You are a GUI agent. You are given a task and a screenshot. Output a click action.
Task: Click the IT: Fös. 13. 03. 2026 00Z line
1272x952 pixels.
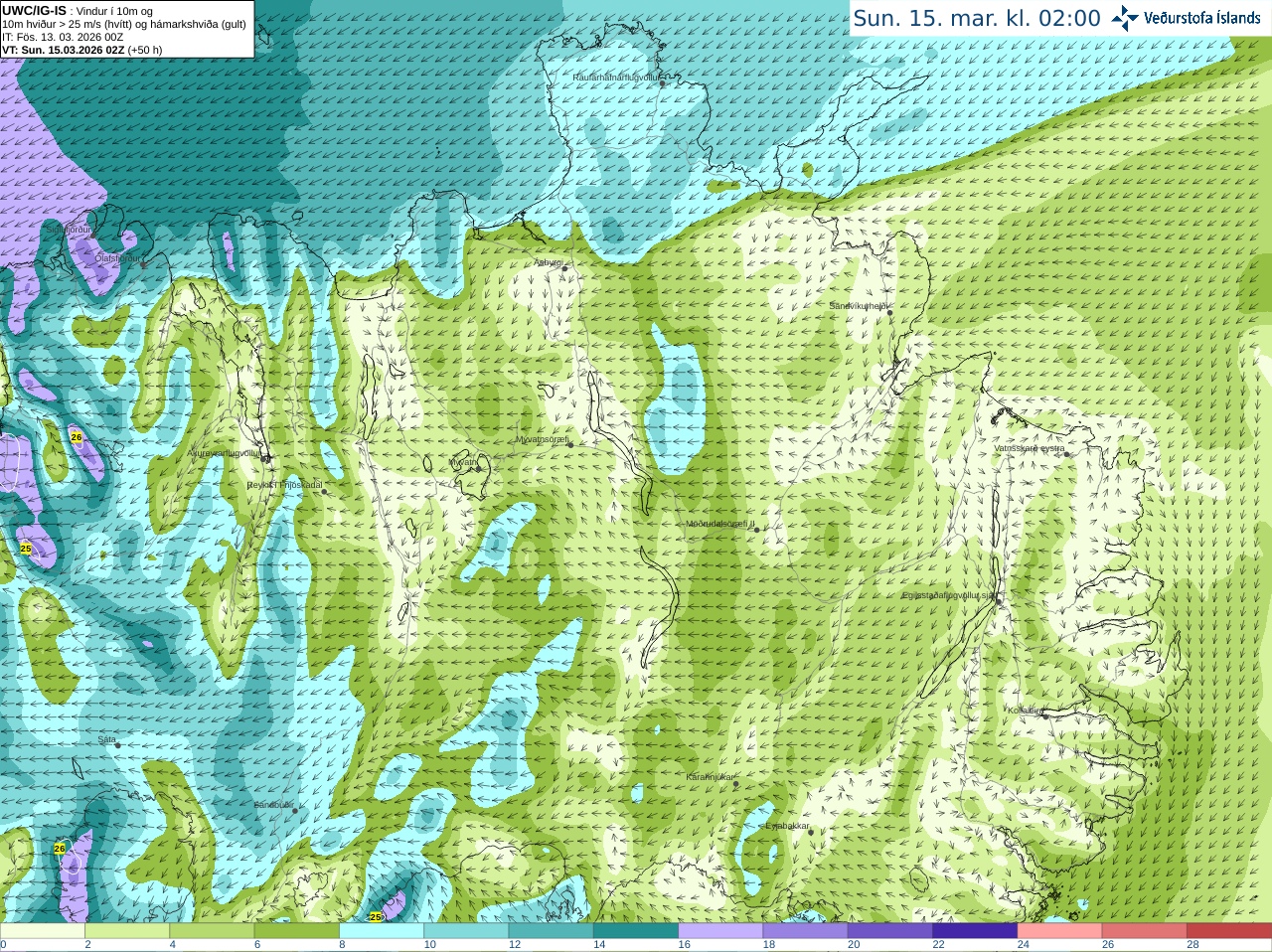click(x=63, y=37)
